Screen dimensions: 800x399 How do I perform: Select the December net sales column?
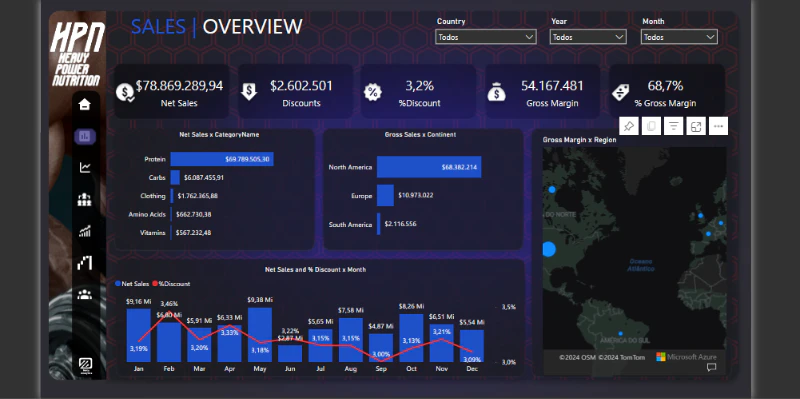[472, 346]
